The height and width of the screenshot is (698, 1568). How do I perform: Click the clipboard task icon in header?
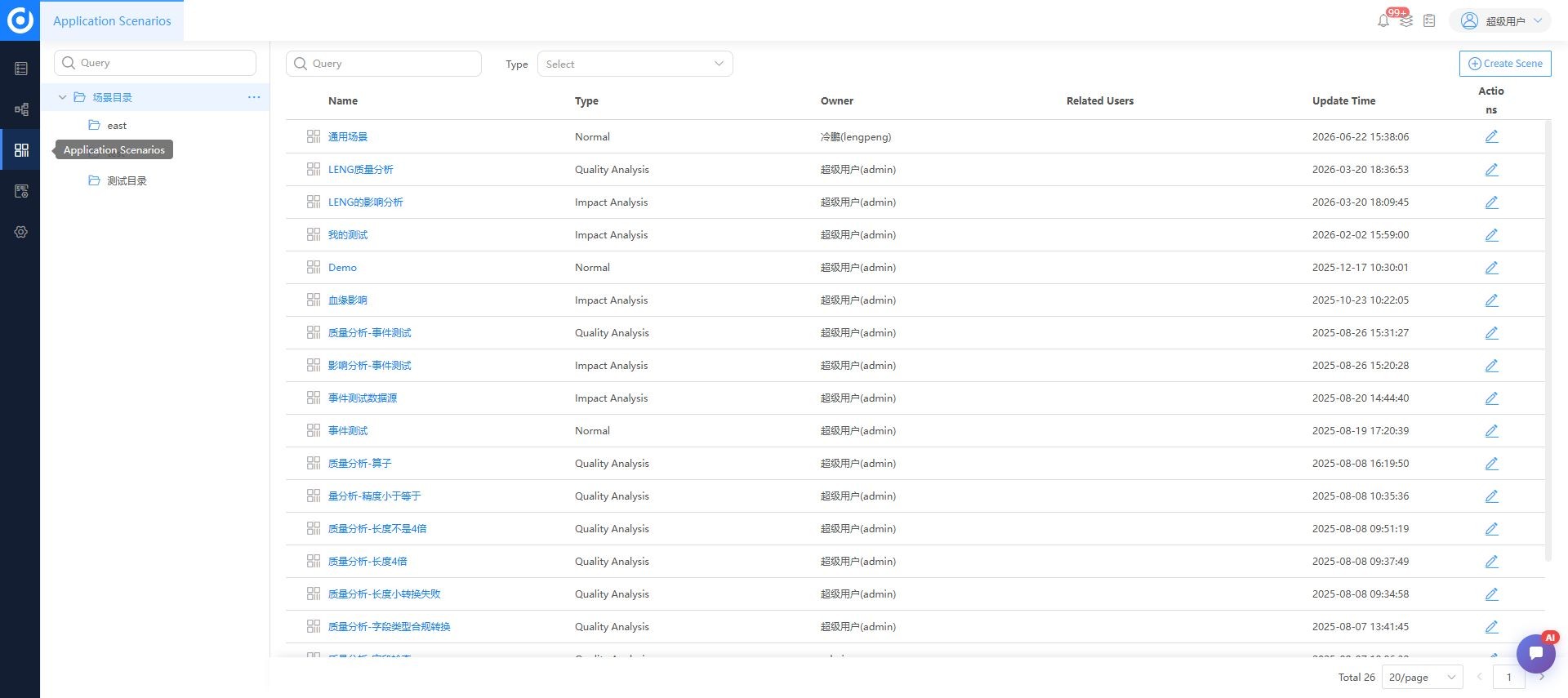pyautogui.click(x=1429, y=21)
